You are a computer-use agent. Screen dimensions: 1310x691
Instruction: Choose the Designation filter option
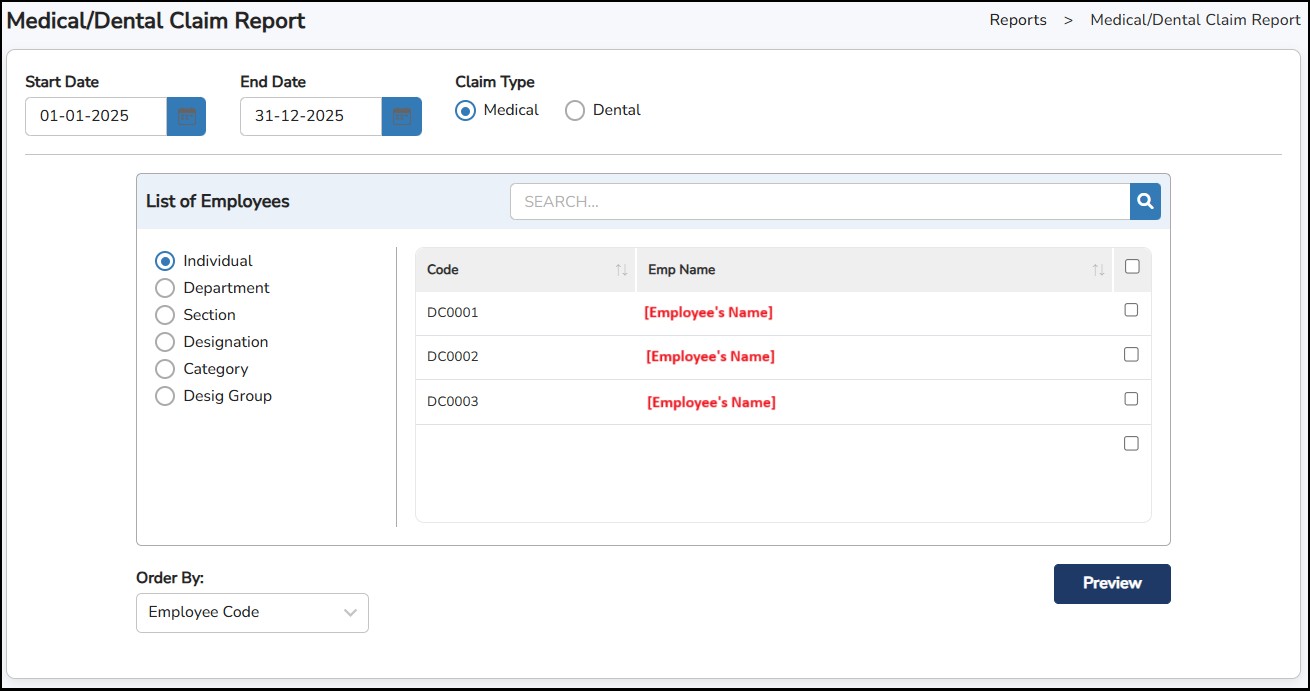pyautogui.click(x=165, y=342)
